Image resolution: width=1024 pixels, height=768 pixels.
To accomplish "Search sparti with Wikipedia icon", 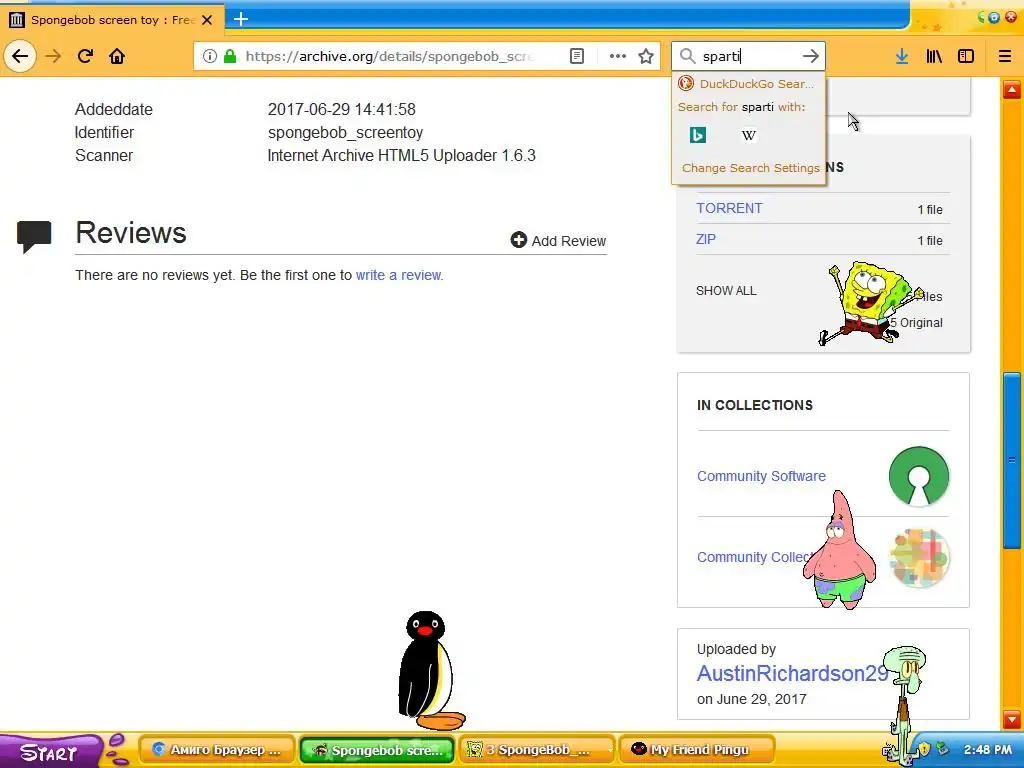I will (748, 135).
